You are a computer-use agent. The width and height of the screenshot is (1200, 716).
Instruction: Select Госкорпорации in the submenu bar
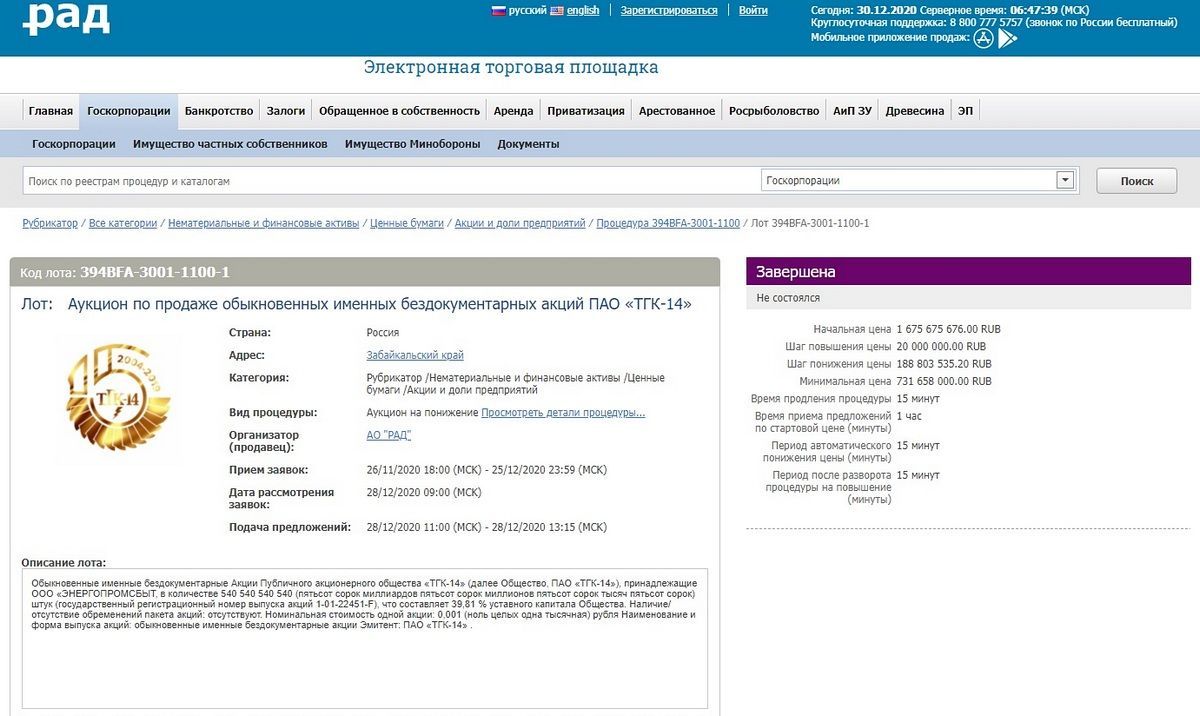[x=74, y=144]
